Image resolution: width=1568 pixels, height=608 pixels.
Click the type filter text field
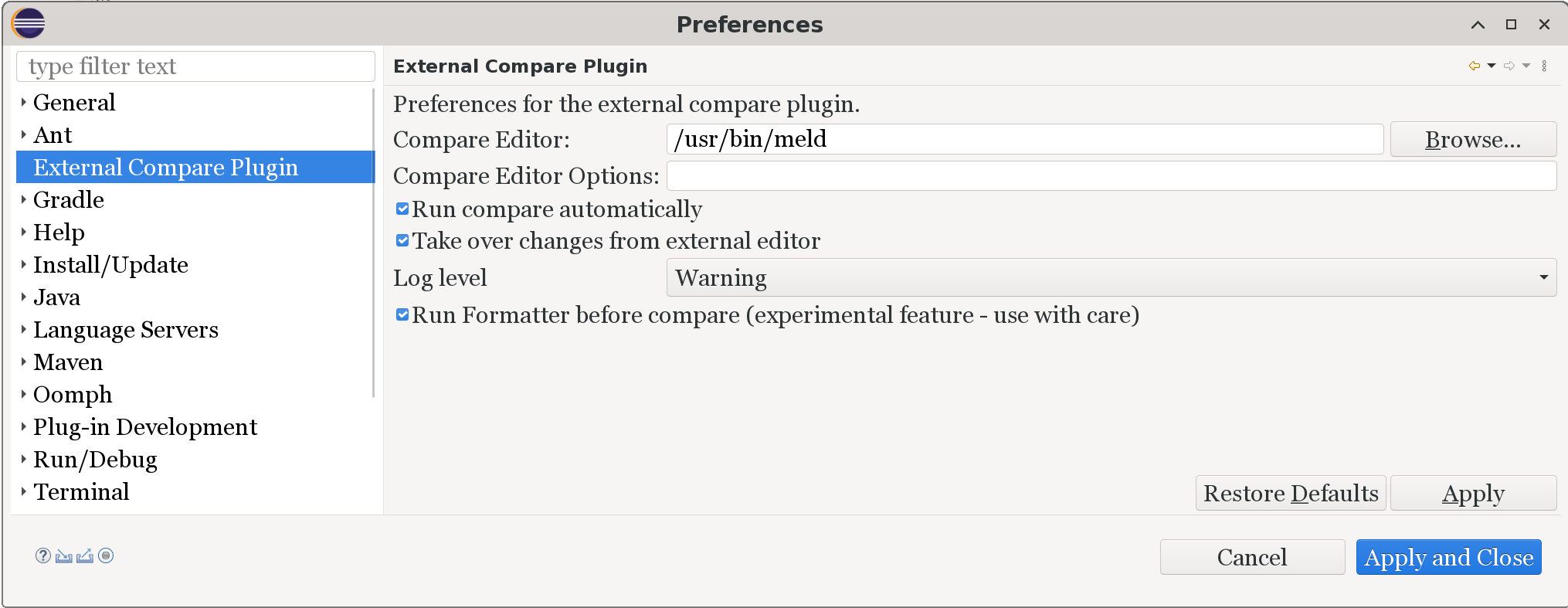pyautogui.click(x=195, y=66)
